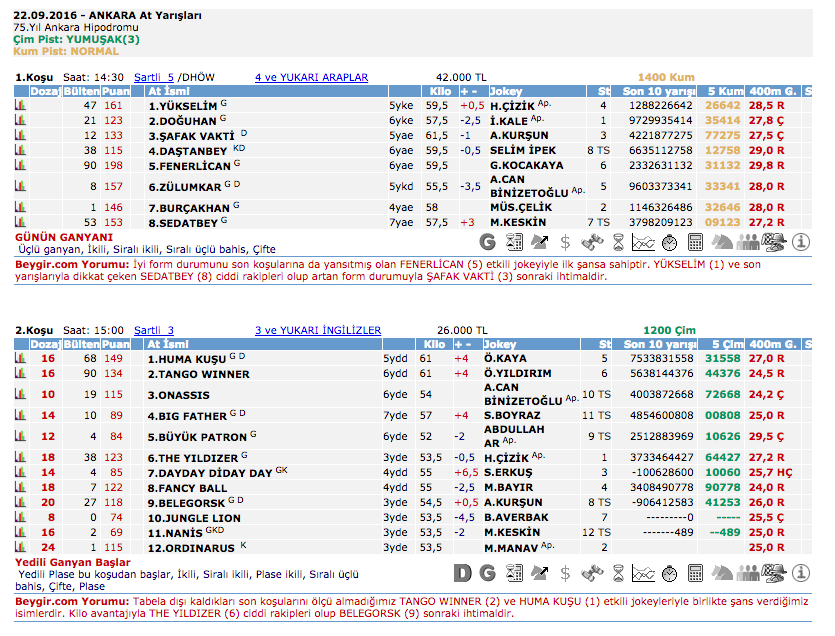Open the info icon for race 2
Screen dimensions: 835x636
coord(800,573)
